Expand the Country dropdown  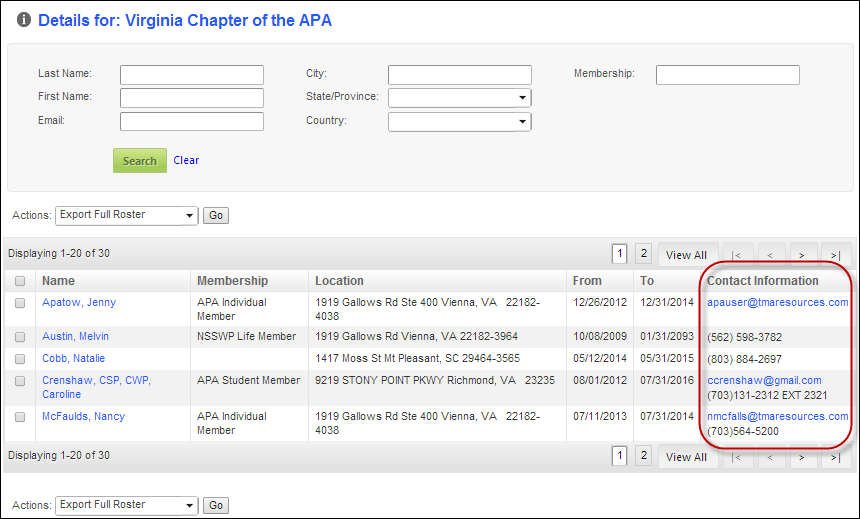(460, 122)
